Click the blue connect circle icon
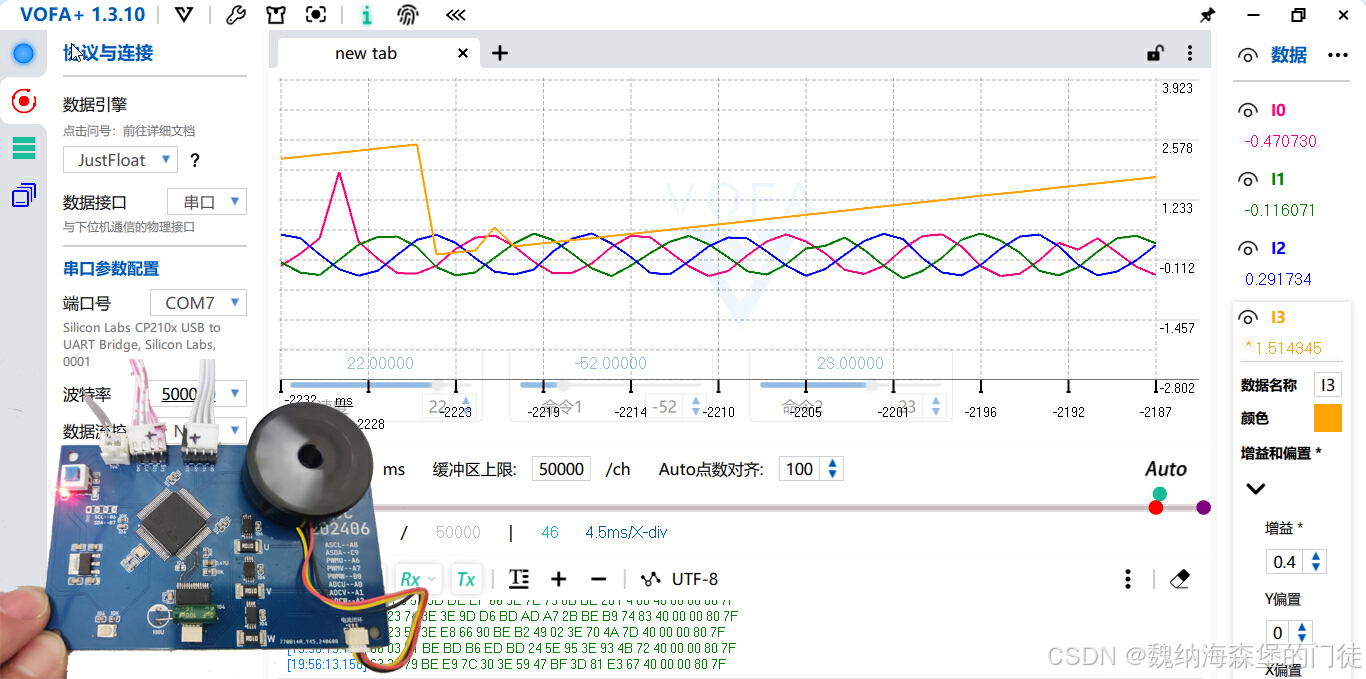 pyautogui.click(x=23, y=54)
